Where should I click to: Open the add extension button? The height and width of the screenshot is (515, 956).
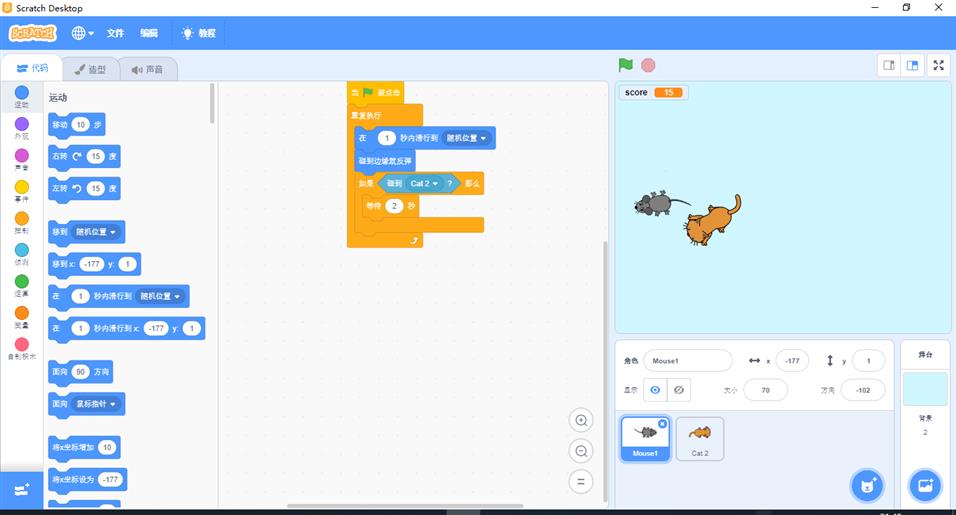[x=21, y=490]
